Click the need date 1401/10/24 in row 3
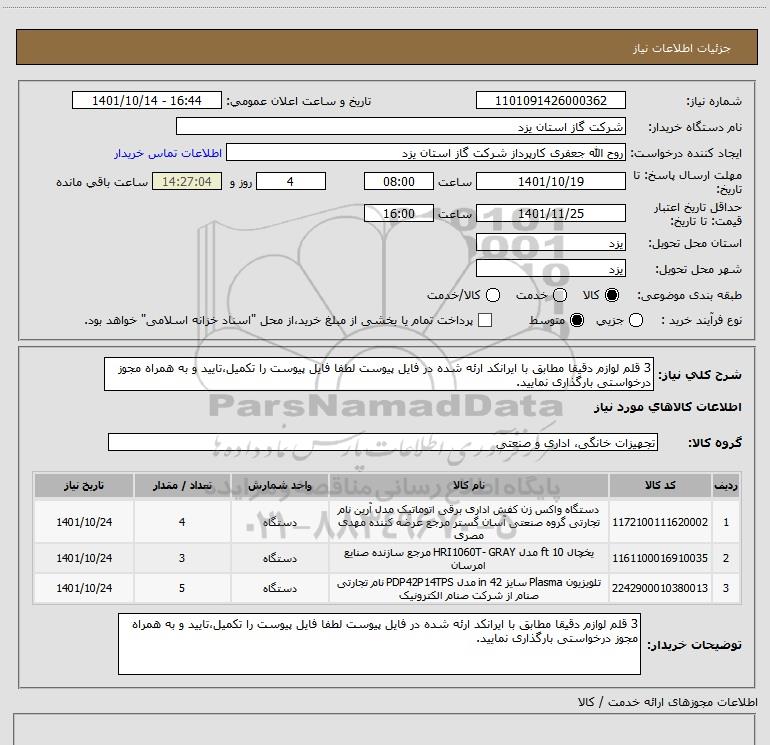The width and height of the screenshot is (770, 745). tap(84, 588)
